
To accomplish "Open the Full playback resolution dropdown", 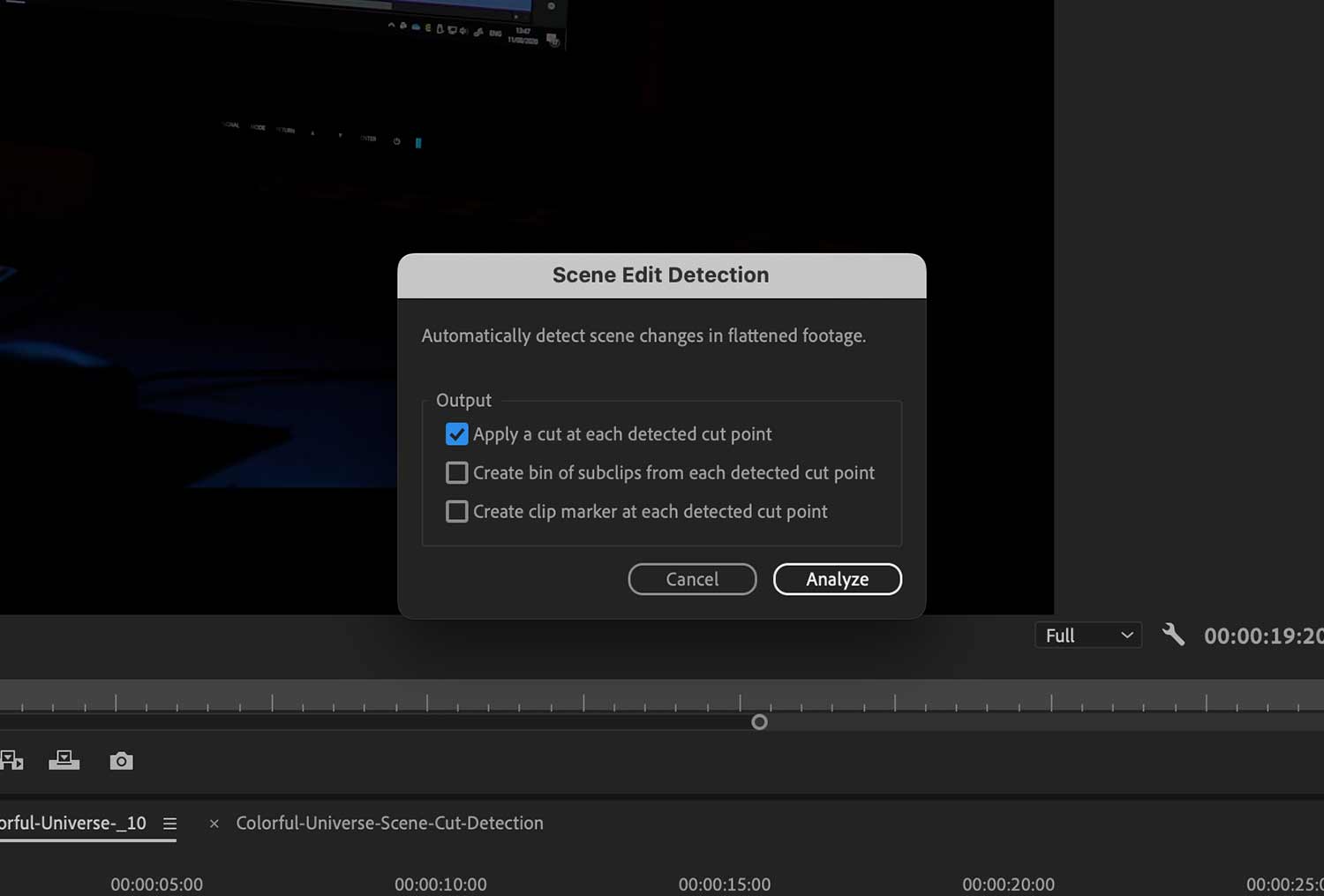I will click(x=1087, y=635).
